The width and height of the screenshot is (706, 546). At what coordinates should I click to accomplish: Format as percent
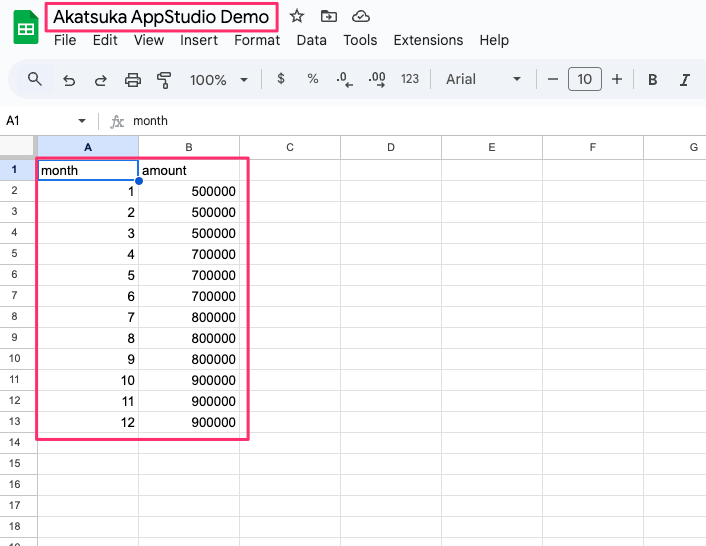[312, 79]
